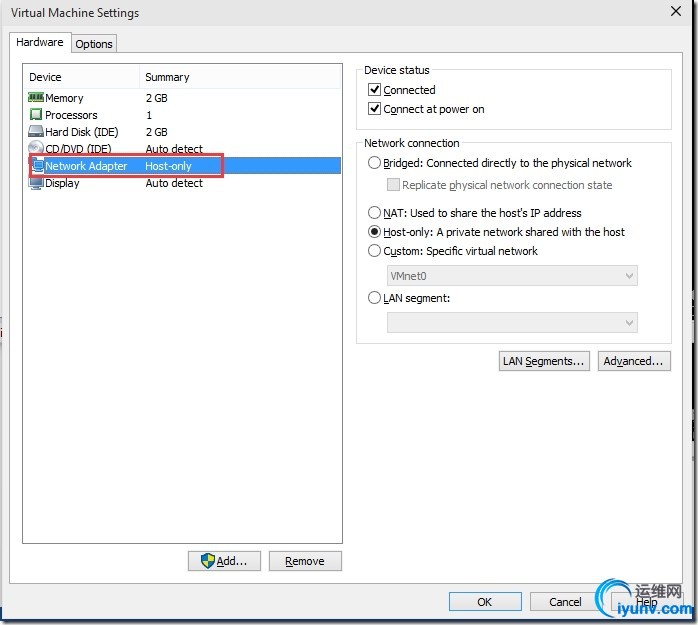
Task: Click the Display Auto detect summary
Action: click(174, 183)
